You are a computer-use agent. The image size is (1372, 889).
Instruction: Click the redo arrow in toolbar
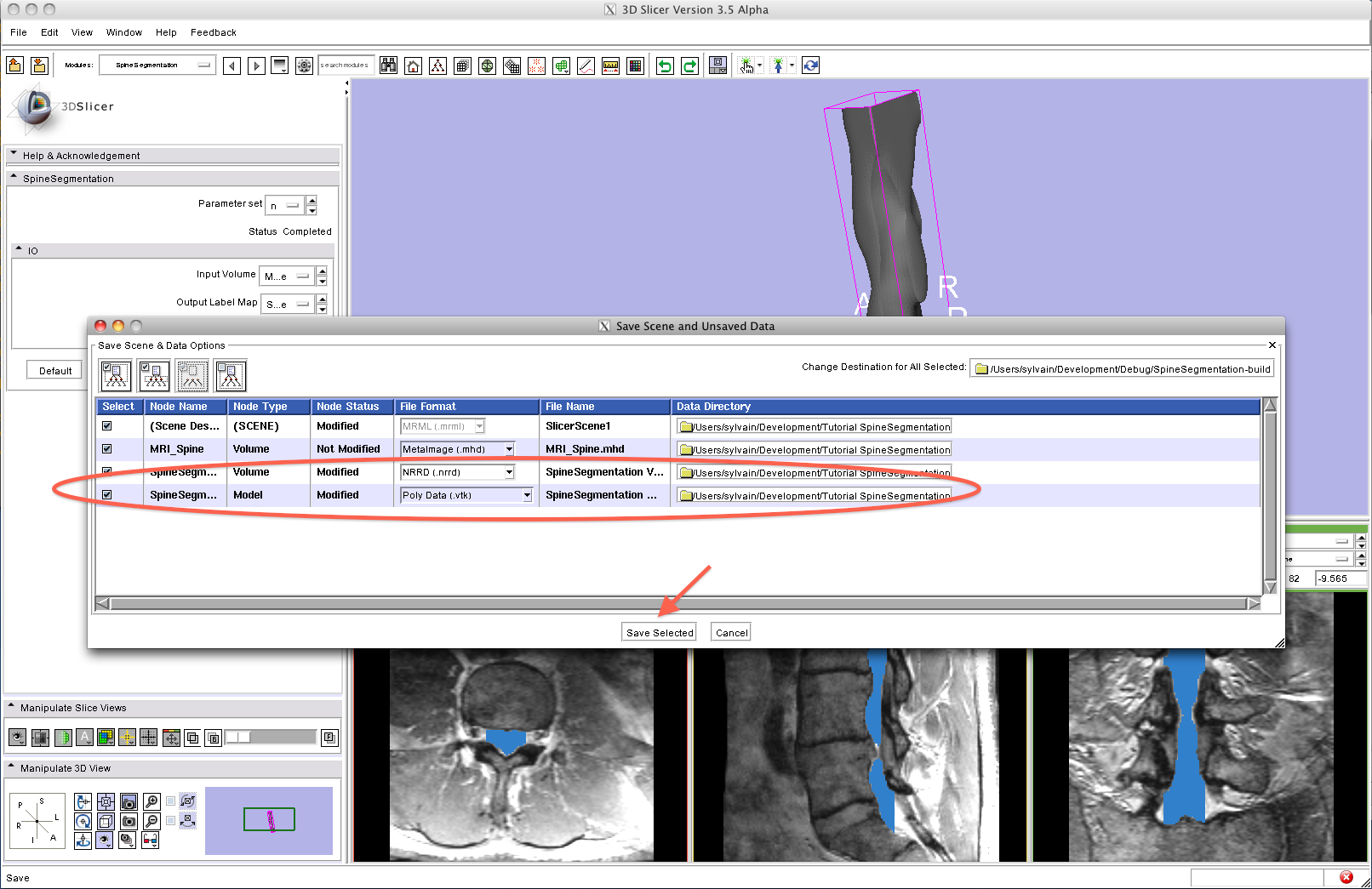click(x=689, y=66)
